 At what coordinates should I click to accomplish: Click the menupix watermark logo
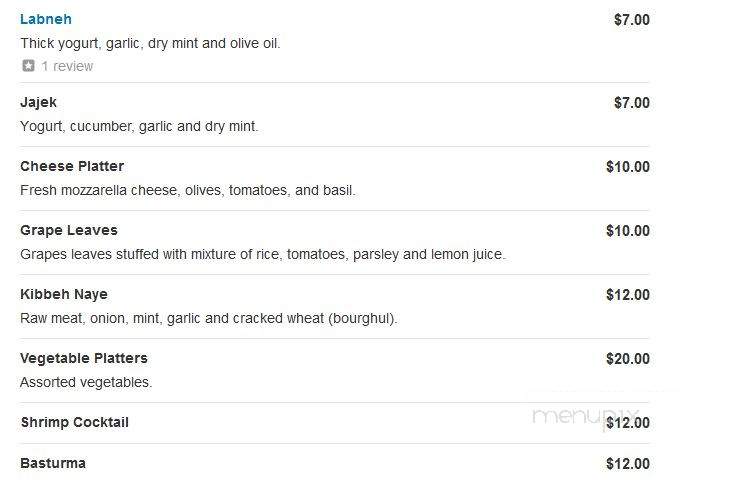[585, 417]
